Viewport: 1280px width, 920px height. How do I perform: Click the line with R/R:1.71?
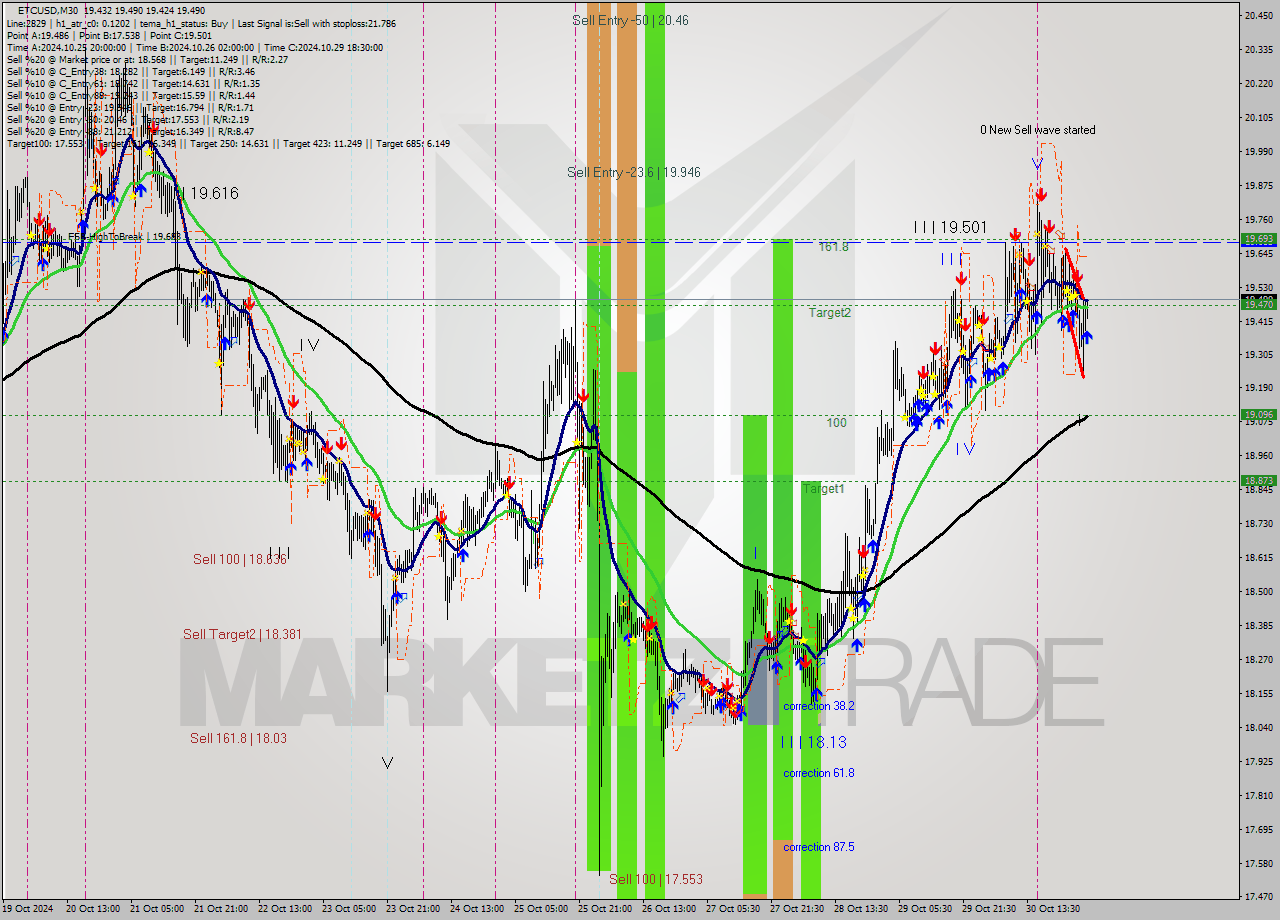pos(130,107)
